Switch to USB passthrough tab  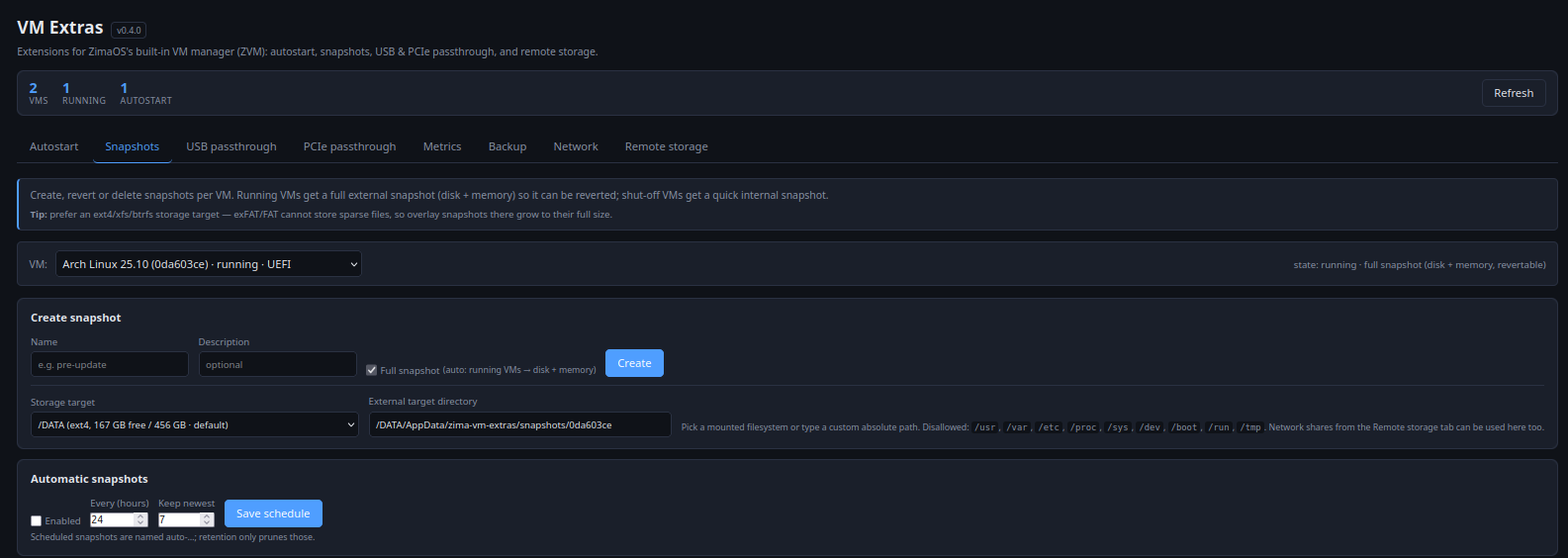231,146
